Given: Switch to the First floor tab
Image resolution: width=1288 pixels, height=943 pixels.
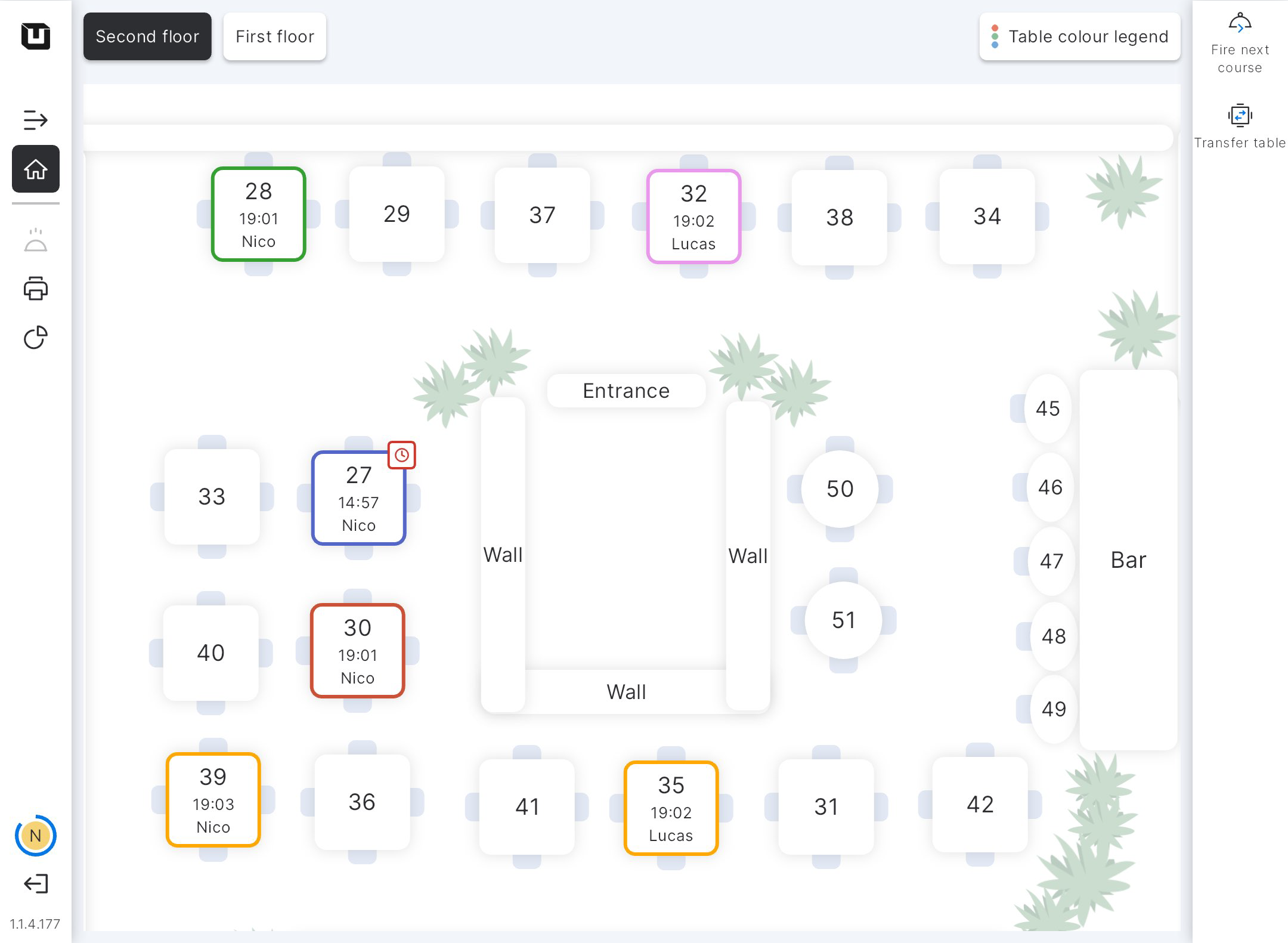Looking at the screenshot, I should tap(275, 36).
